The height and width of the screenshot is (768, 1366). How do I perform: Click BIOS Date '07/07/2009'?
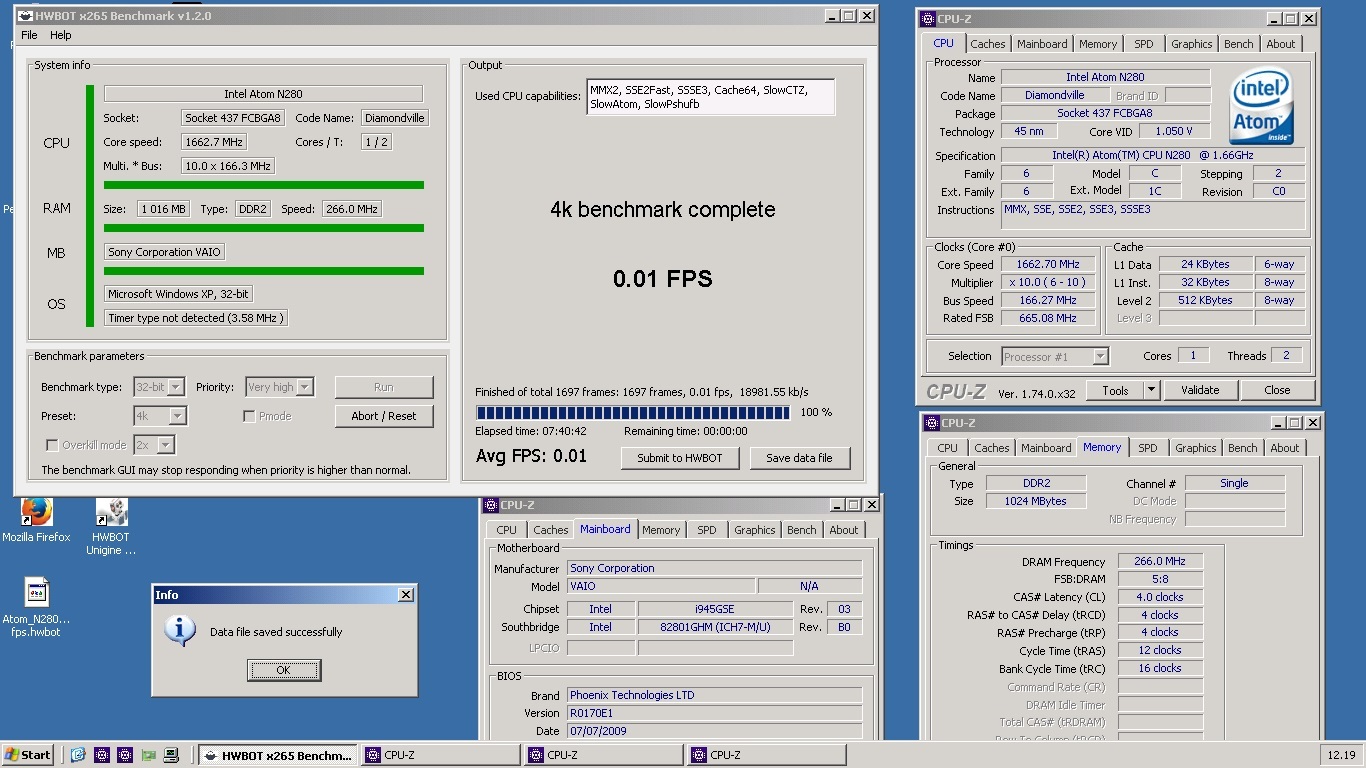(714, 731)
